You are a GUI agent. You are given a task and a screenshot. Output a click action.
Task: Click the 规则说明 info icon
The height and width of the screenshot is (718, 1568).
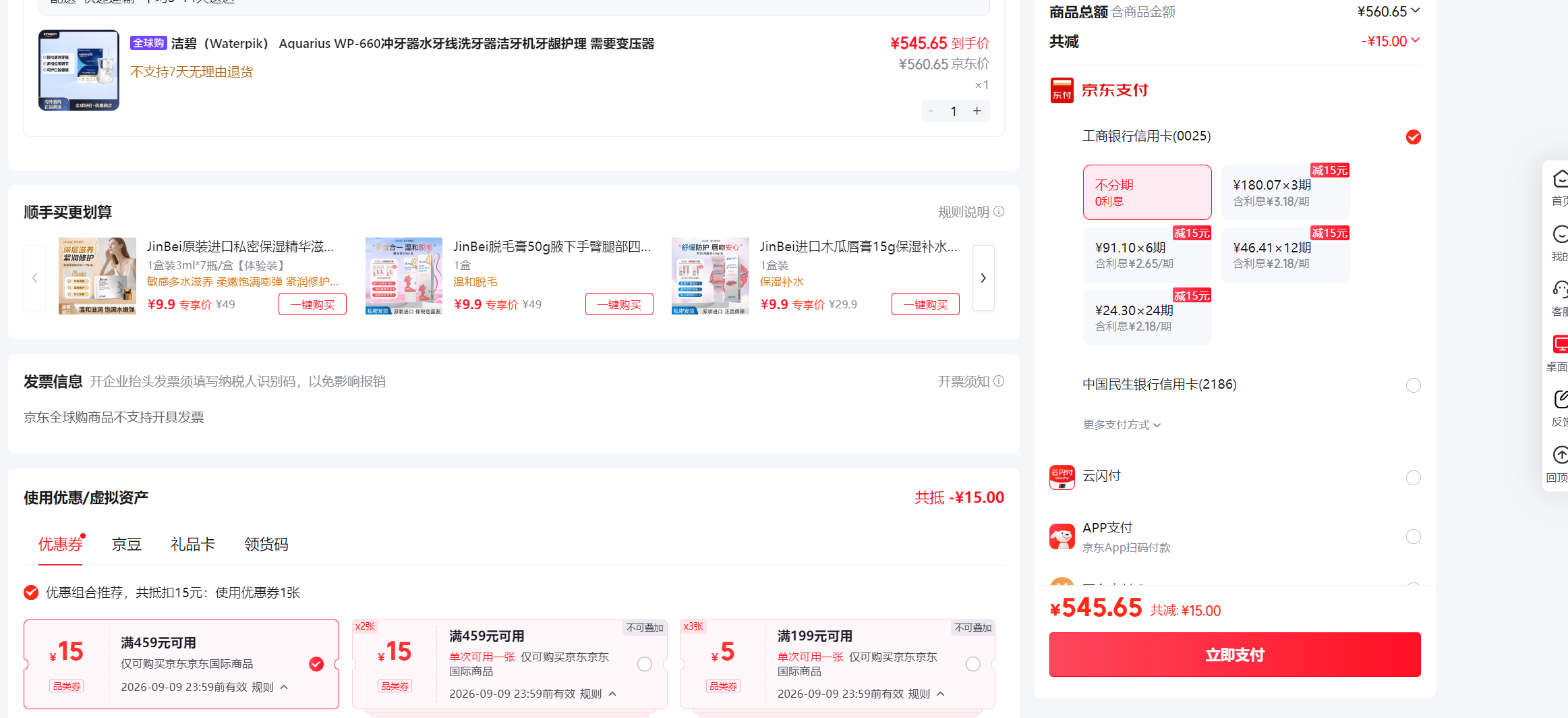click(x=999, y=212)
